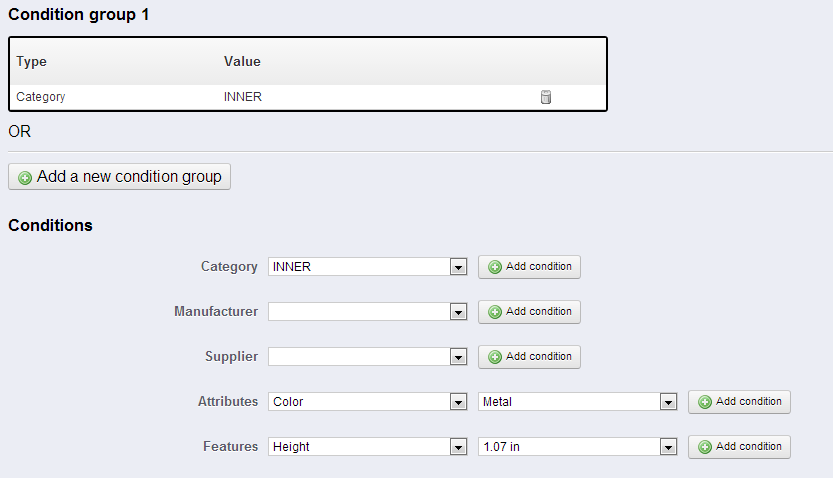Add condition for Attributes
This screenshot has height=478, width=833.
[x=740, y=402]
